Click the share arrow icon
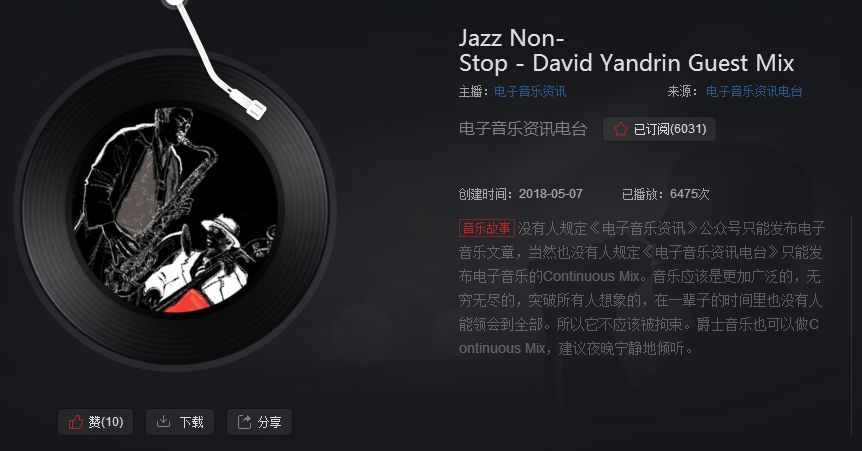This screenshot has width=862, height=451. (x=244, y=422)
